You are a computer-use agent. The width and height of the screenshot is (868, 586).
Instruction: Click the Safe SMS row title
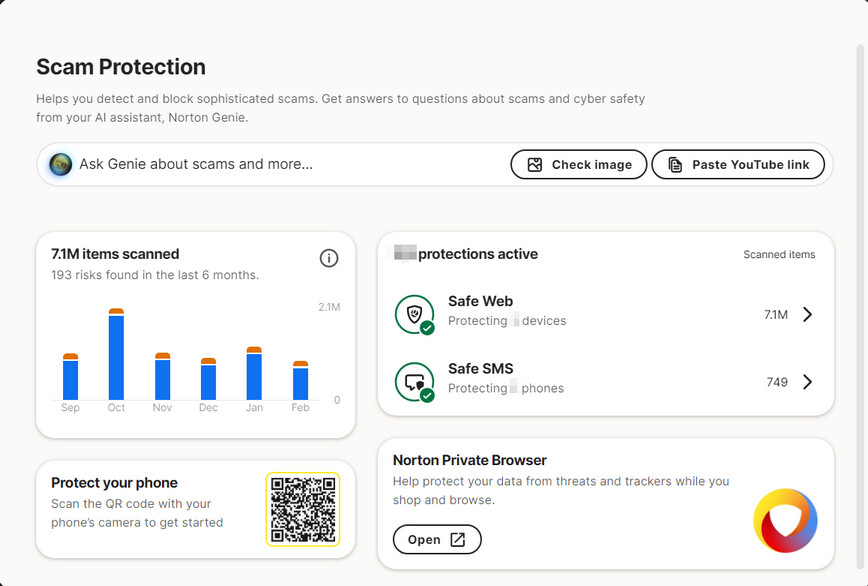click(x=480, y=369)
